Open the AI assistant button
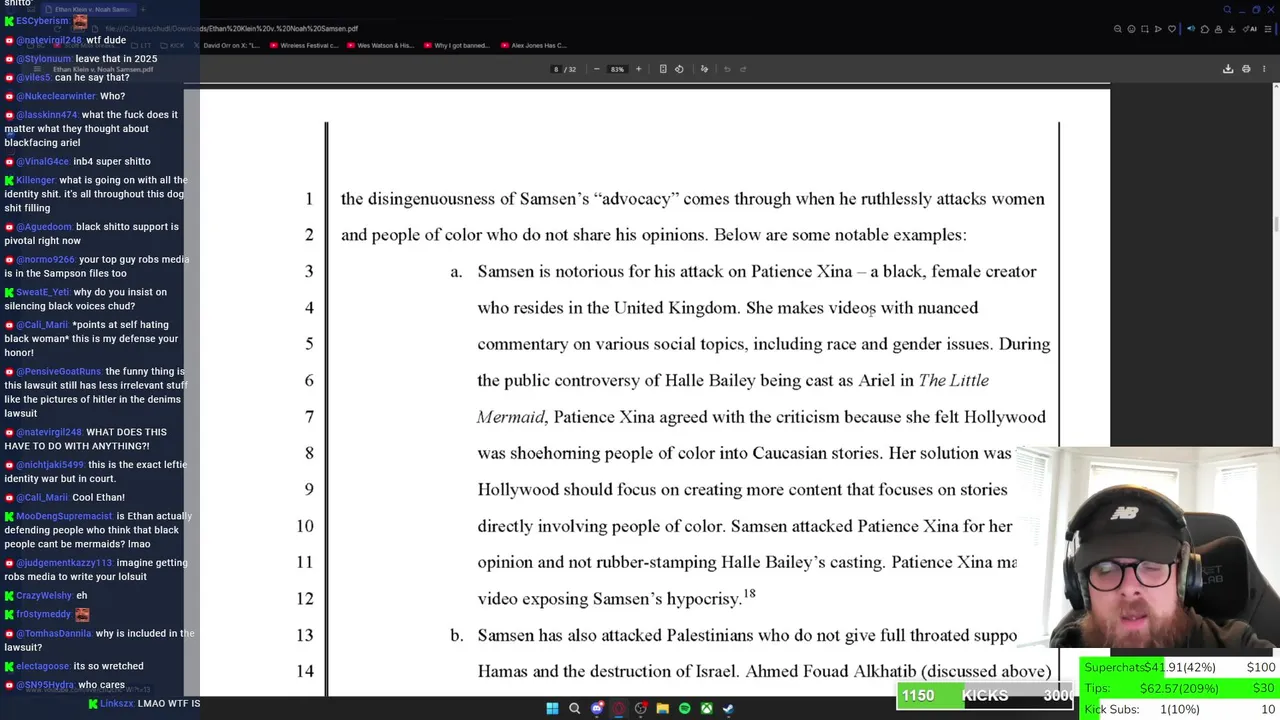Image resolution: width=1280 pixels, height=720 pixels. 1250,29
